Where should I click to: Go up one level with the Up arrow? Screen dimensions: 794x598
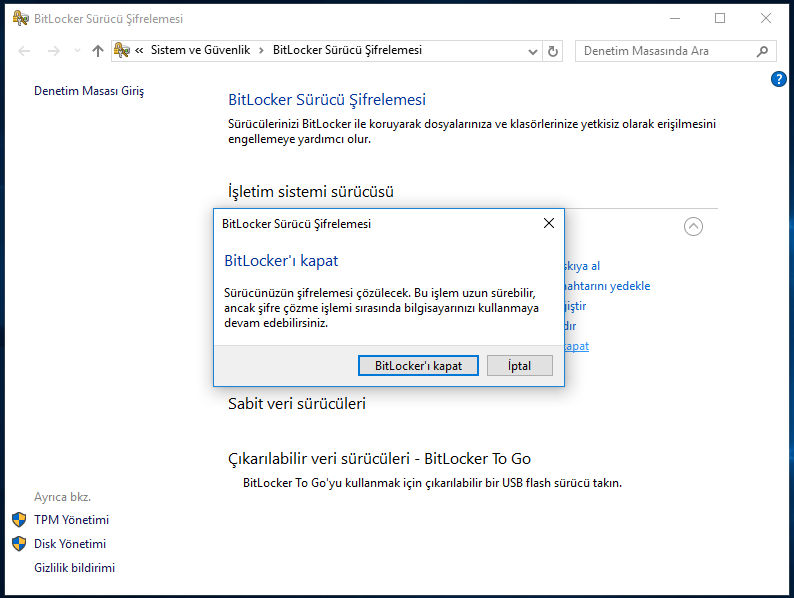pyautogui.click(x=97, y=51)
